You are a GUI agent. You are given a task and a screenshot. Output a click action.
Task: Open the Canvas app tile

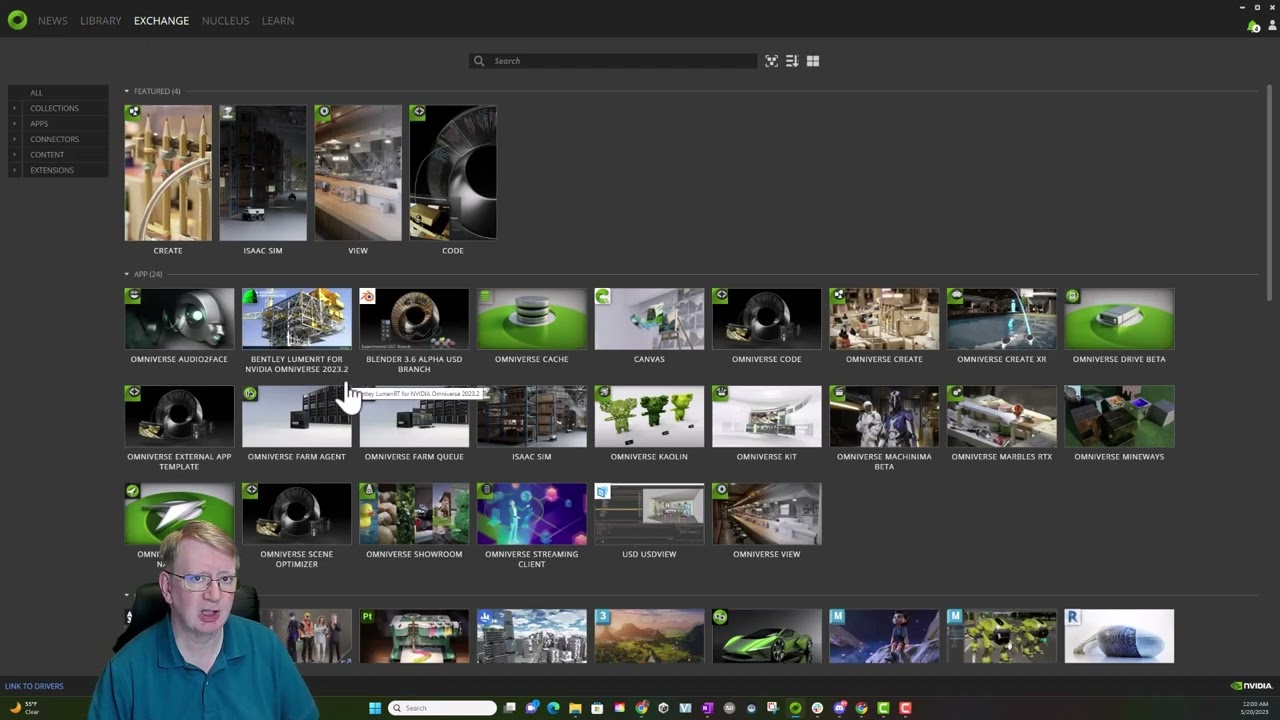tap(649, 326)
